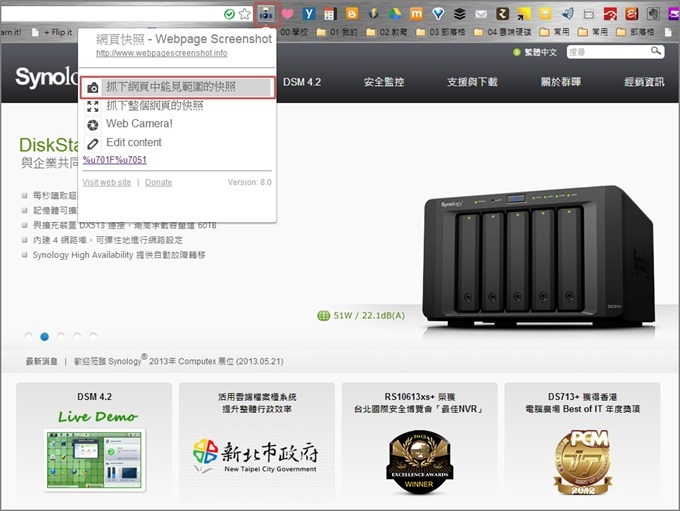Click the 最新消息 label
This screenshot has height=511, width=680.
(42, 361)
